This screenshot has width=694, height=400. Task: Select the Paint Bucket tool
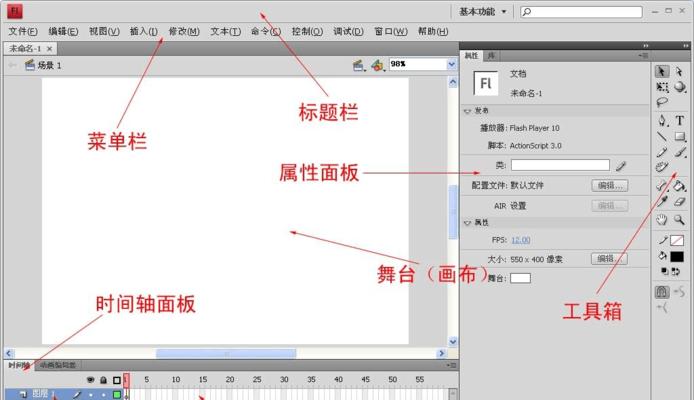(x=679, y=186)
